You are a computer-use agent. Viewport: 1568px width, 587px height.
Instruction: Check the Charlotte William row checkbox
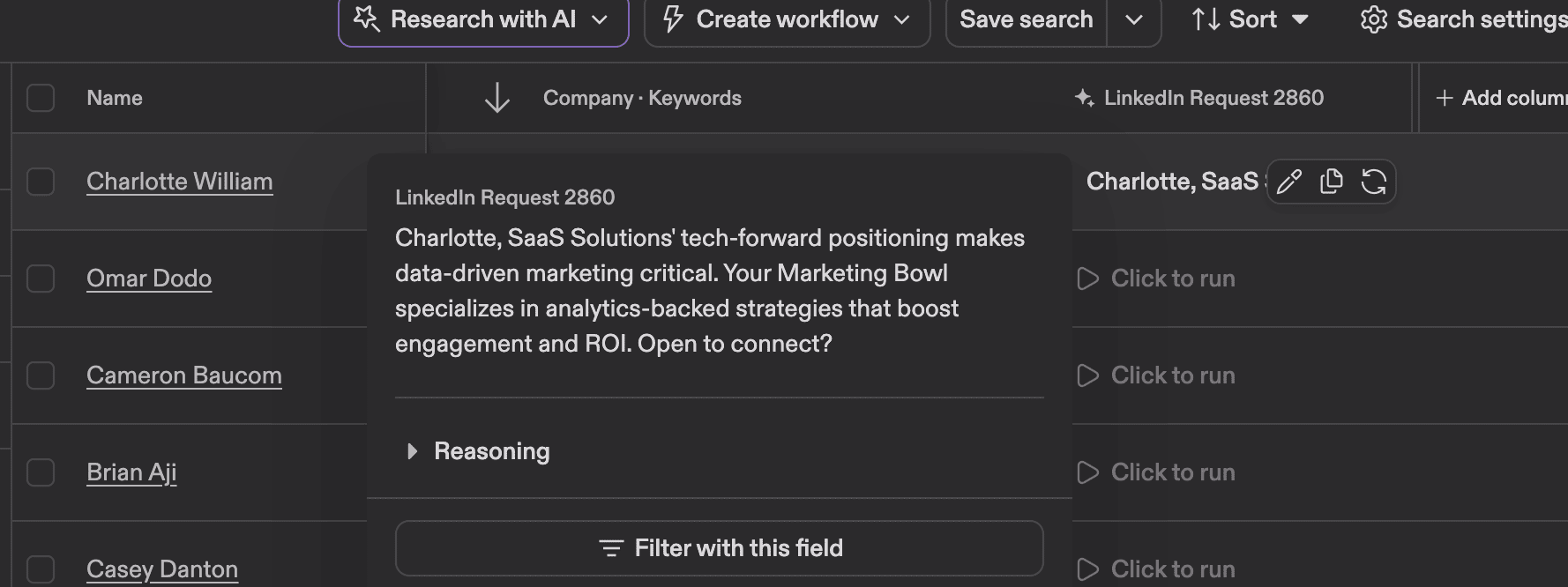pos(41,182)
